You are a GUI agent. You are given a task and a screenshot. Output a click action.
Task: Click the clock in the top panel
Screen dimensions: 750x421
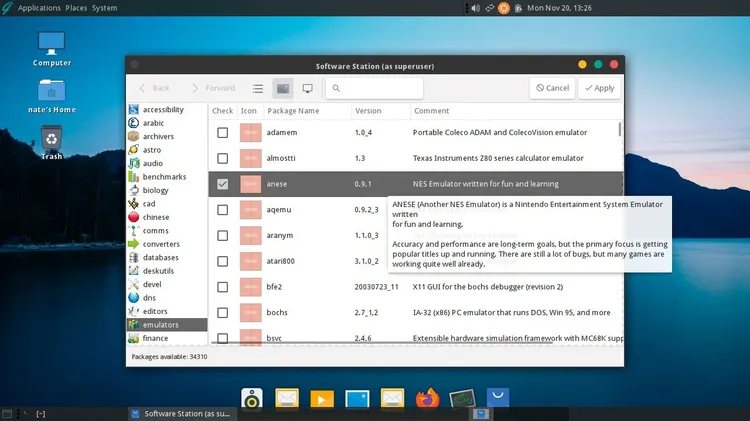point(559,8)
